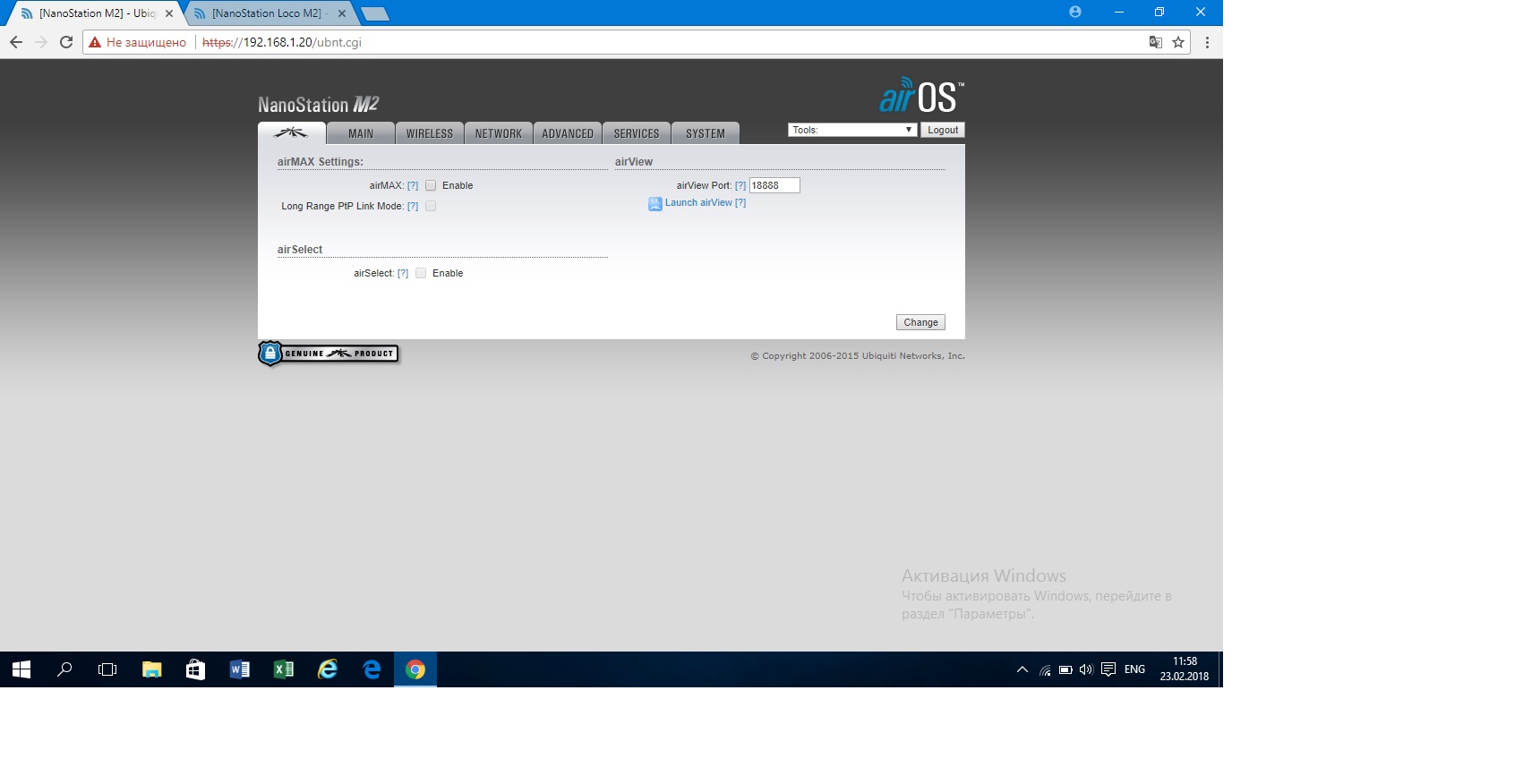The width and height of the screenshot is (1540, 784).
Task: Bookmark this page with star icon
Action: [x=1178, y=42]
